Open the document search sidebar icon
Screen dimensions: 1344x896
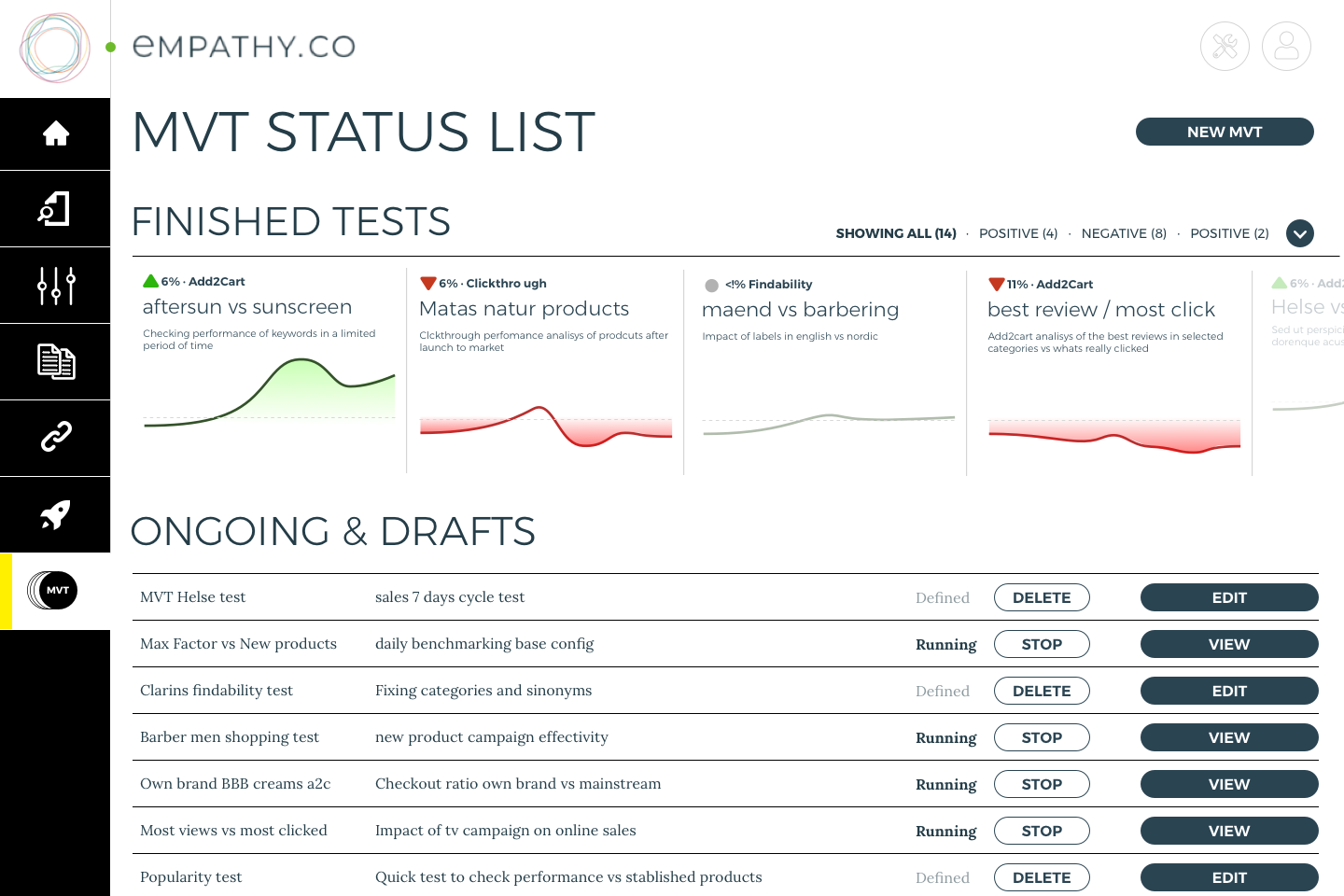coord(55,209)
